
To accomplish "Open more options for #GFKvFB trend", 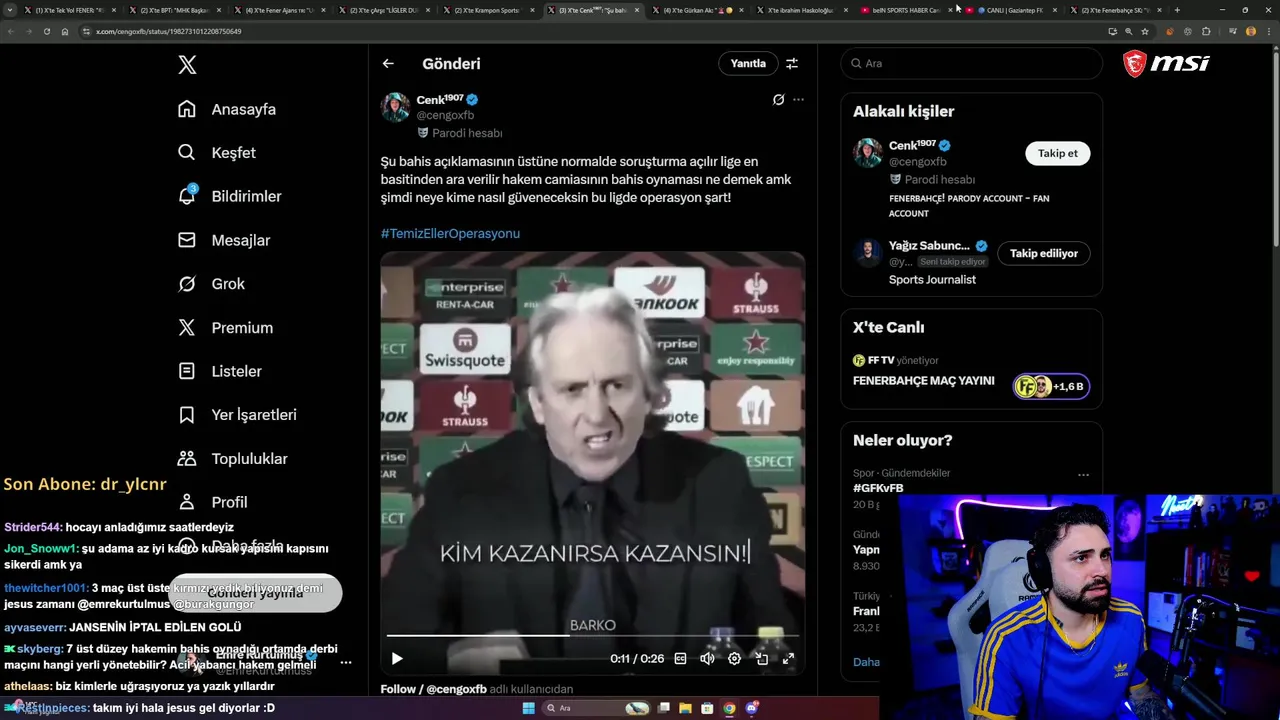I will [1083, 475].
